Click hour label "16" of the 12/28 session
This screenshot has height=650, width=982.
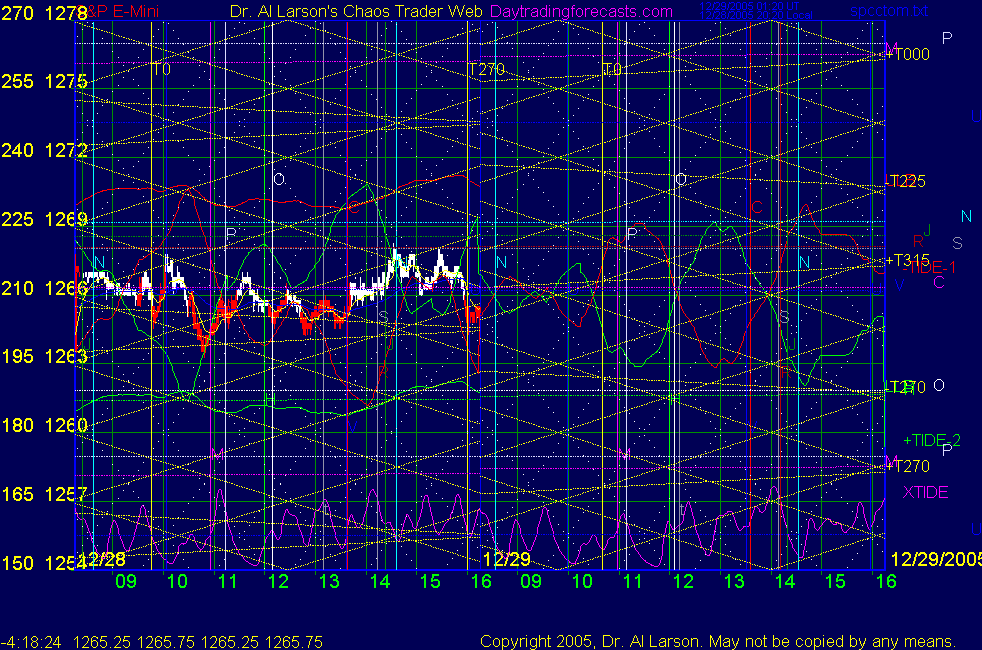pyautogui.click(x=481, y=581)
